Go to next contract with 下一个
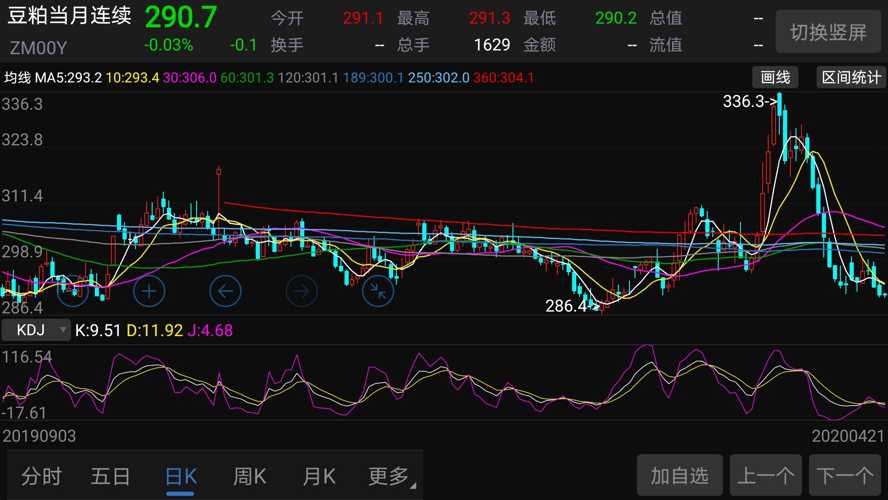This screenshot has height=500, width=888. click(845, 476)
